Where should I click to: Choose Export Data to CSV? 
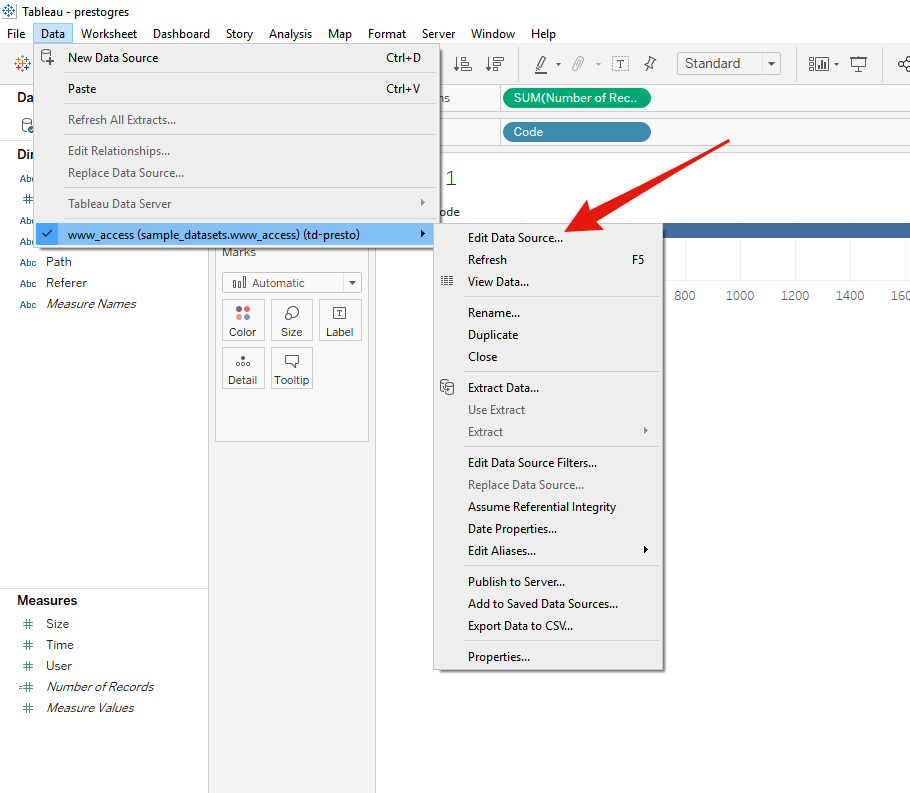click(x=520, y=625)
